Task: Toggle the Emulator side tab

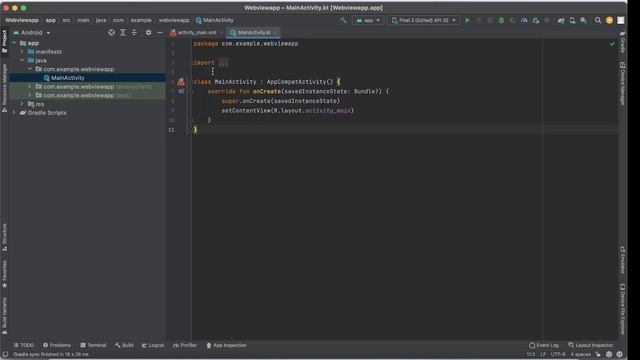Action: click(622, 260)
